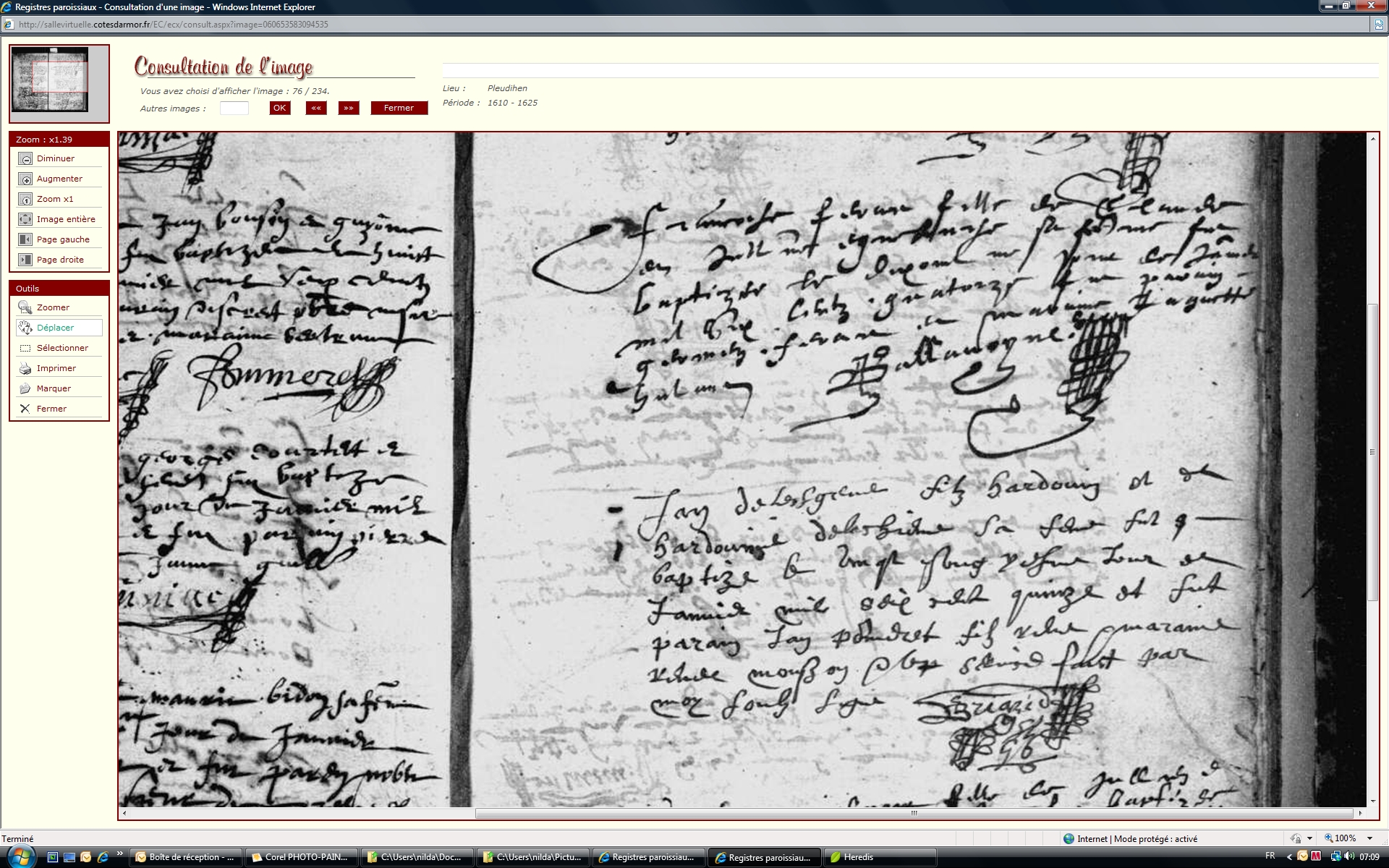The height and width of the screenshot is (868, 1389).
Task: Click the register page thumbnail preview
Action: pos(50,80)
